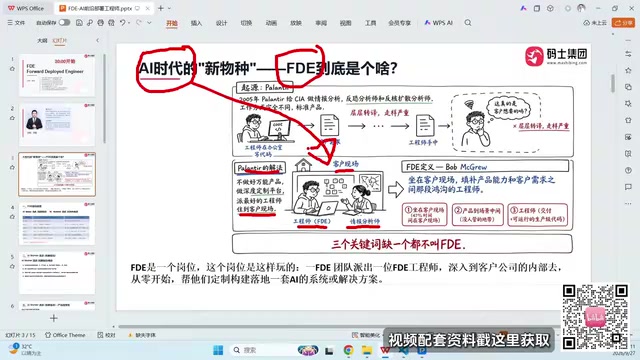The height and width of the screenshot is (360, 640).
Task: Select slide 2 thumbnail with presenter photo
Action: 57,124
